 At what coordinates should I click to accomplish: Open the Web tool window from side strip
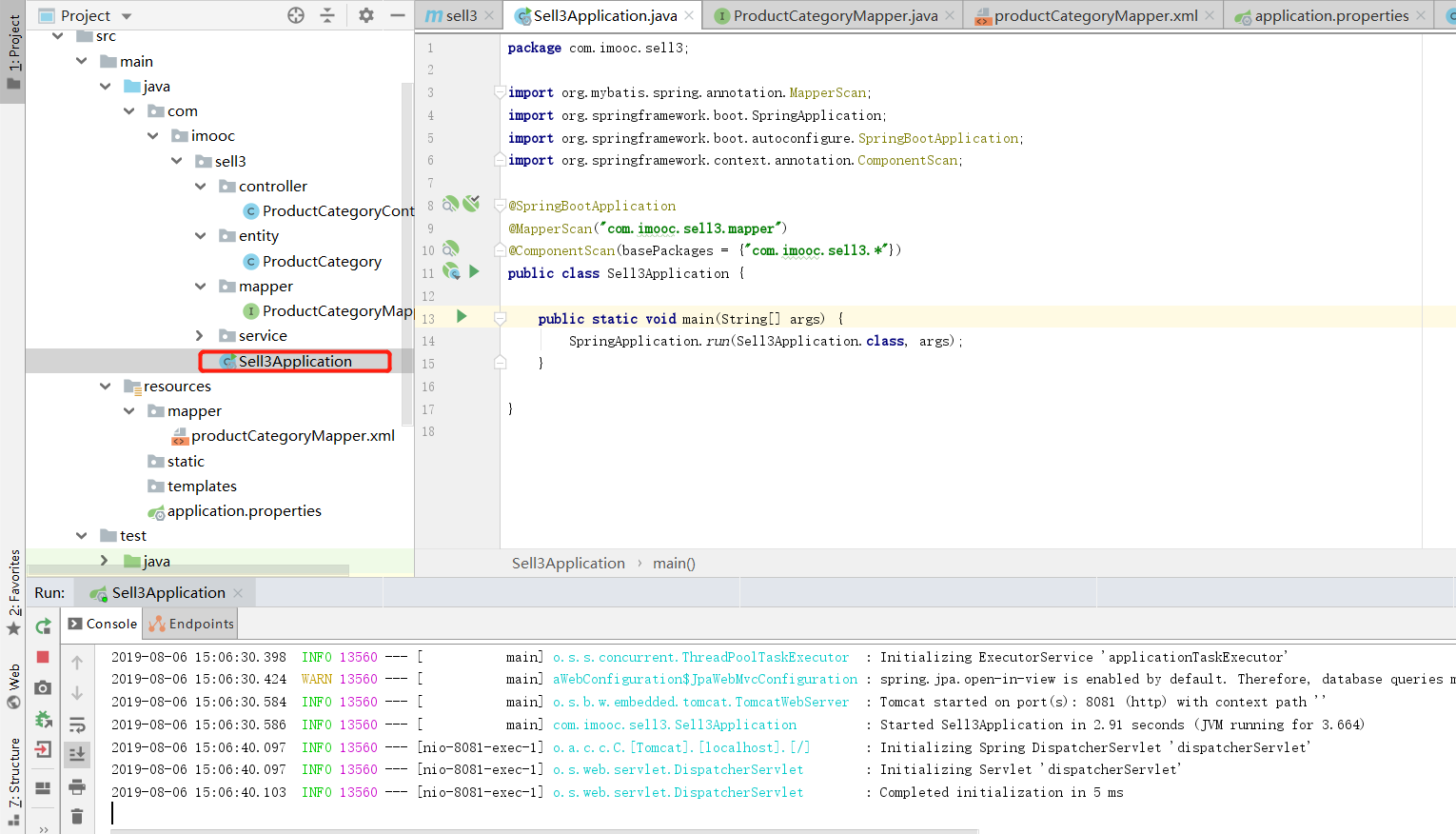click(13, 685)
